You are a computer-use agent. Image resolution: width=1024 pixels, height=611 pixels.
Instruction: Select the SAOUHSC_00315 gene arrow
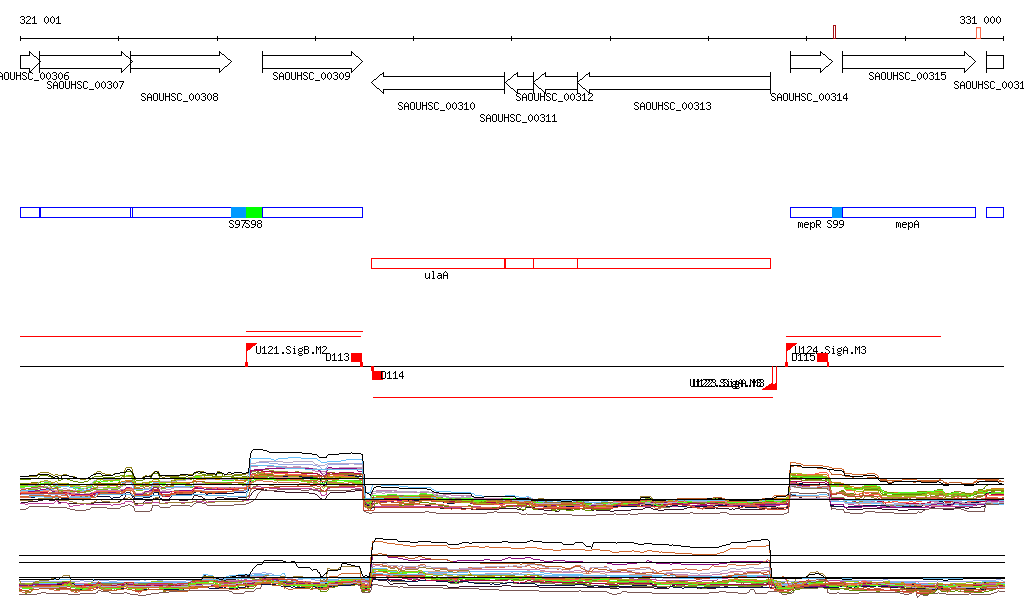[x=909, y=62]
